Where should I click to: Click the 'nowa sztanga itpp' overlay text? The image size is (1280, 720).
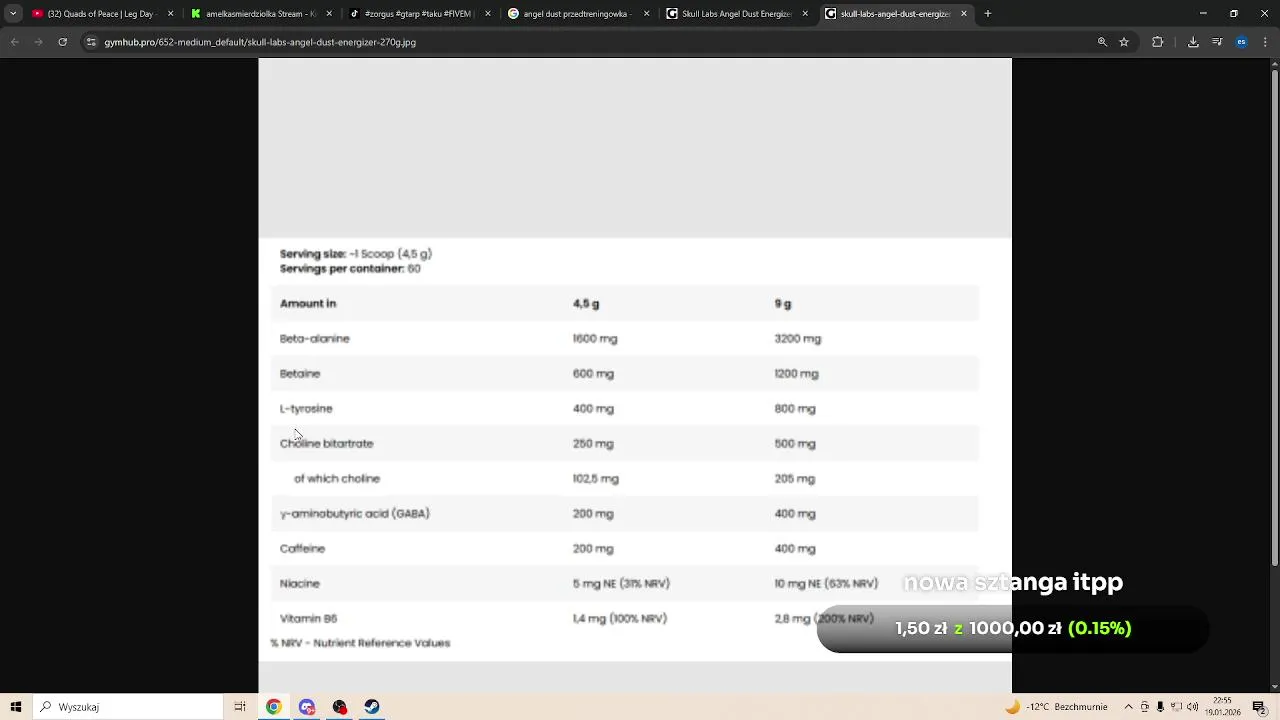(1013, 582)
